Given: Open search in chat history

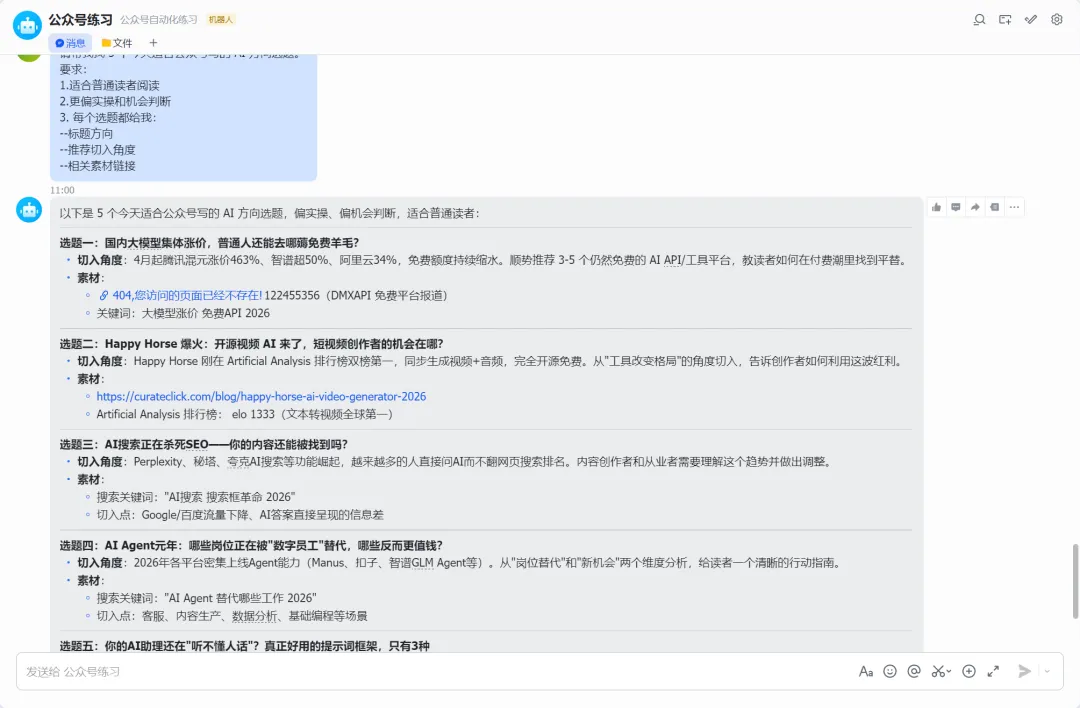Looking at the screenshot, I should [979, 20].
